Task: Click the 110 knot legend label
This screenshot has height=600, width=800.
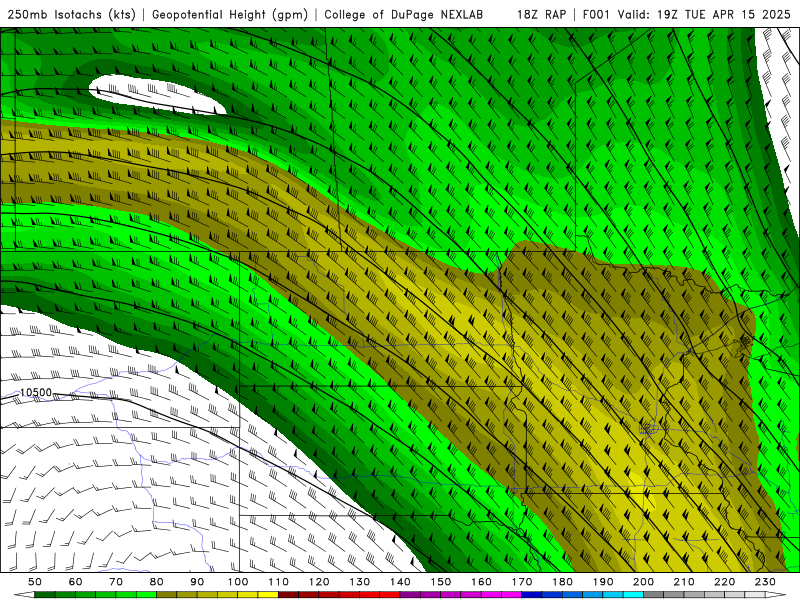Action: point(279,582)
